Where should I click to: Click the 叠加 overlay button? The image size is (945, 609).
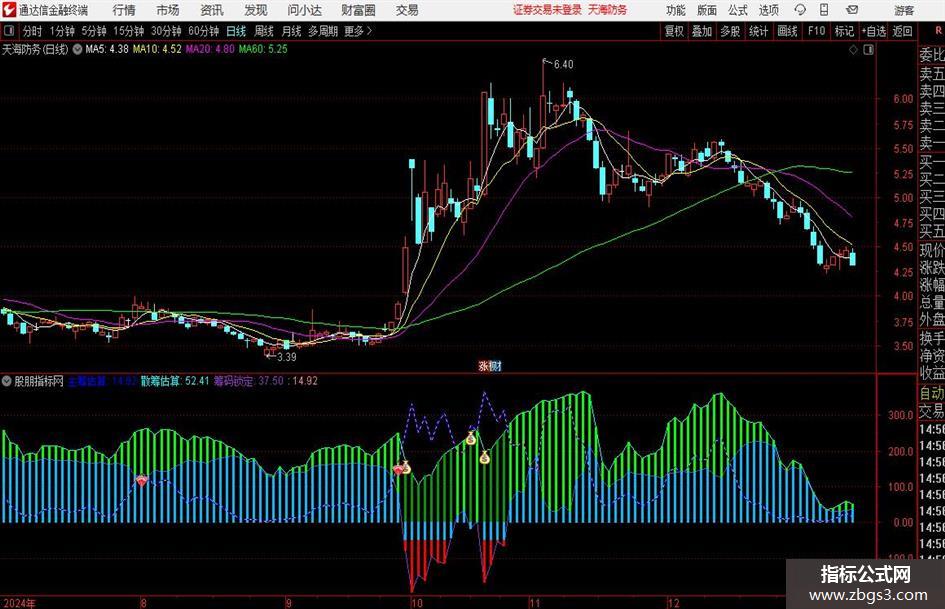702,31
